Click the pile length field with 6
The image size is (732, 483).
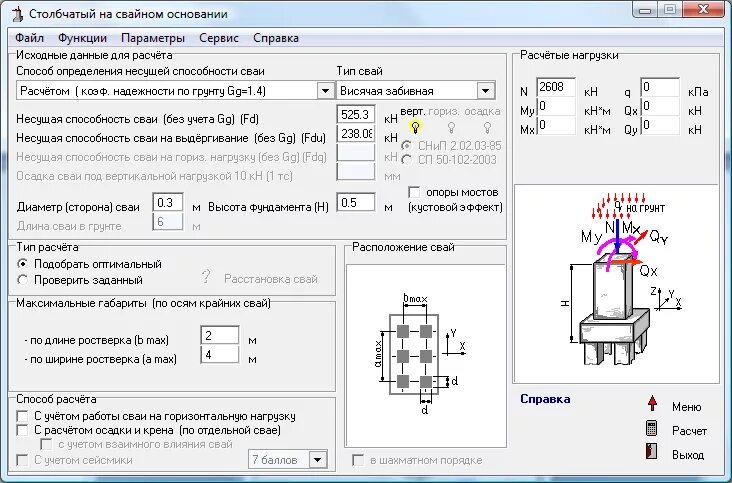(168, 222)
